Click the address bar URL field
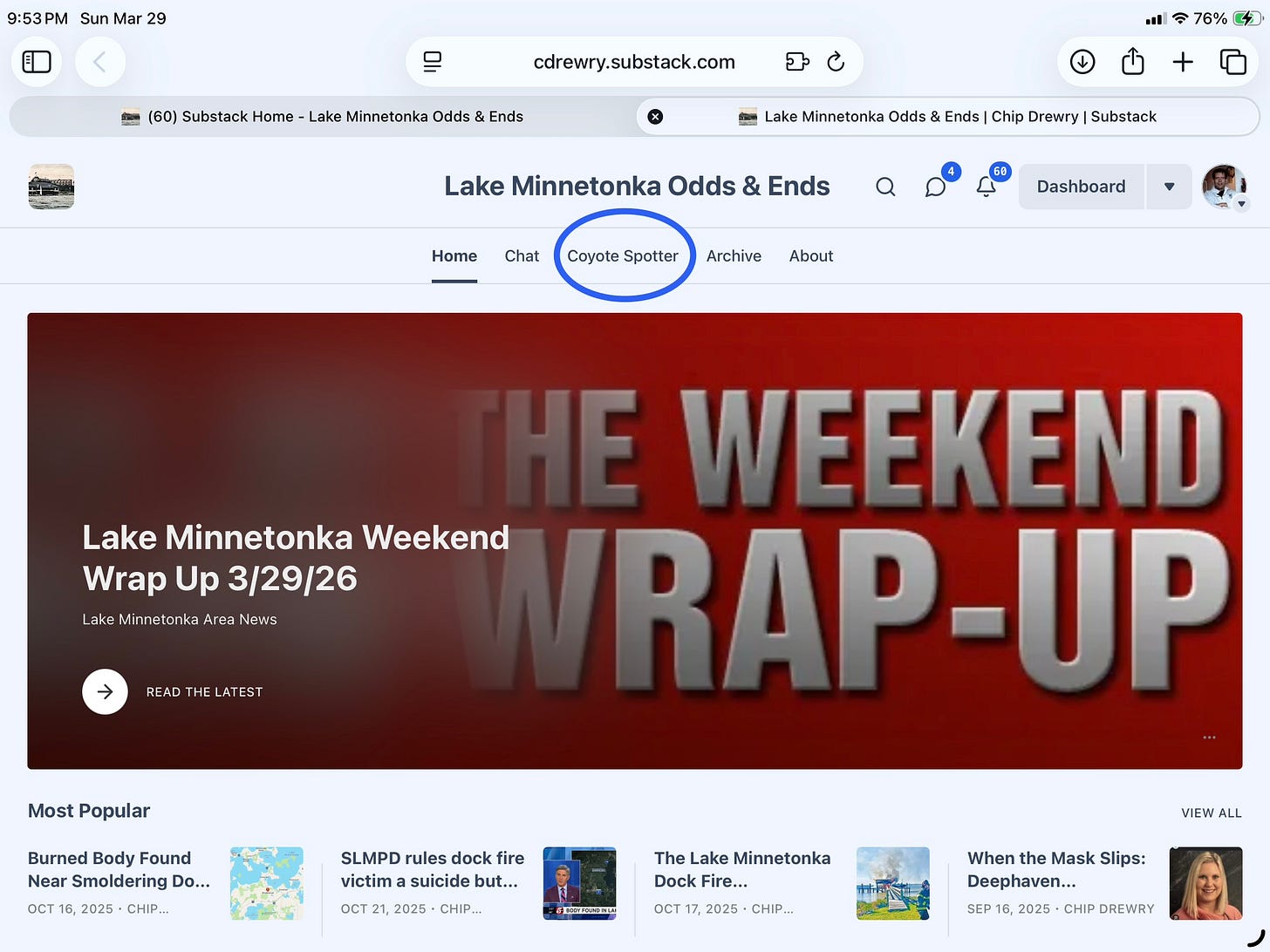 coord(634,62)
